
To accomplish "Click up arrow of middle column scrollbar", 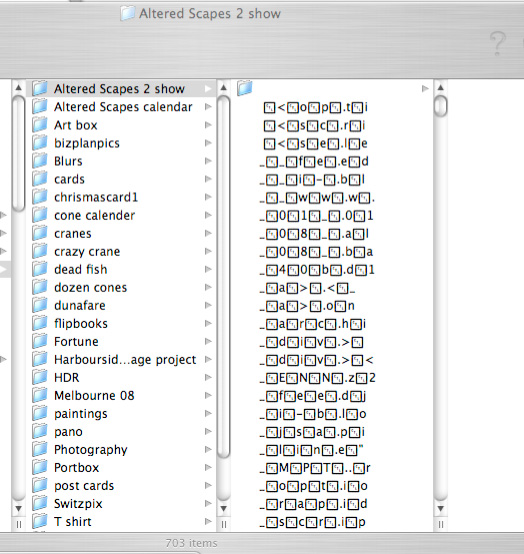I will tap(223, 87).
